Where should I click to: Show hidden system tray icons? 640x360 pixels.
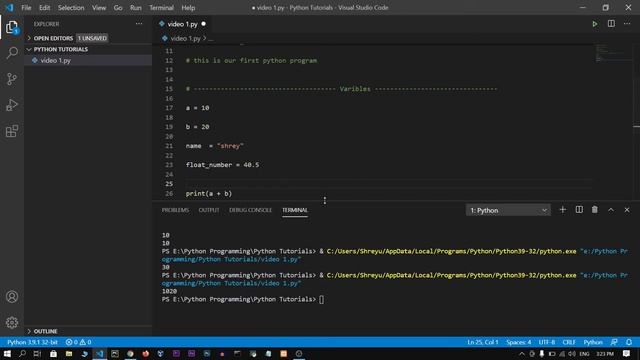pos(522,353)
